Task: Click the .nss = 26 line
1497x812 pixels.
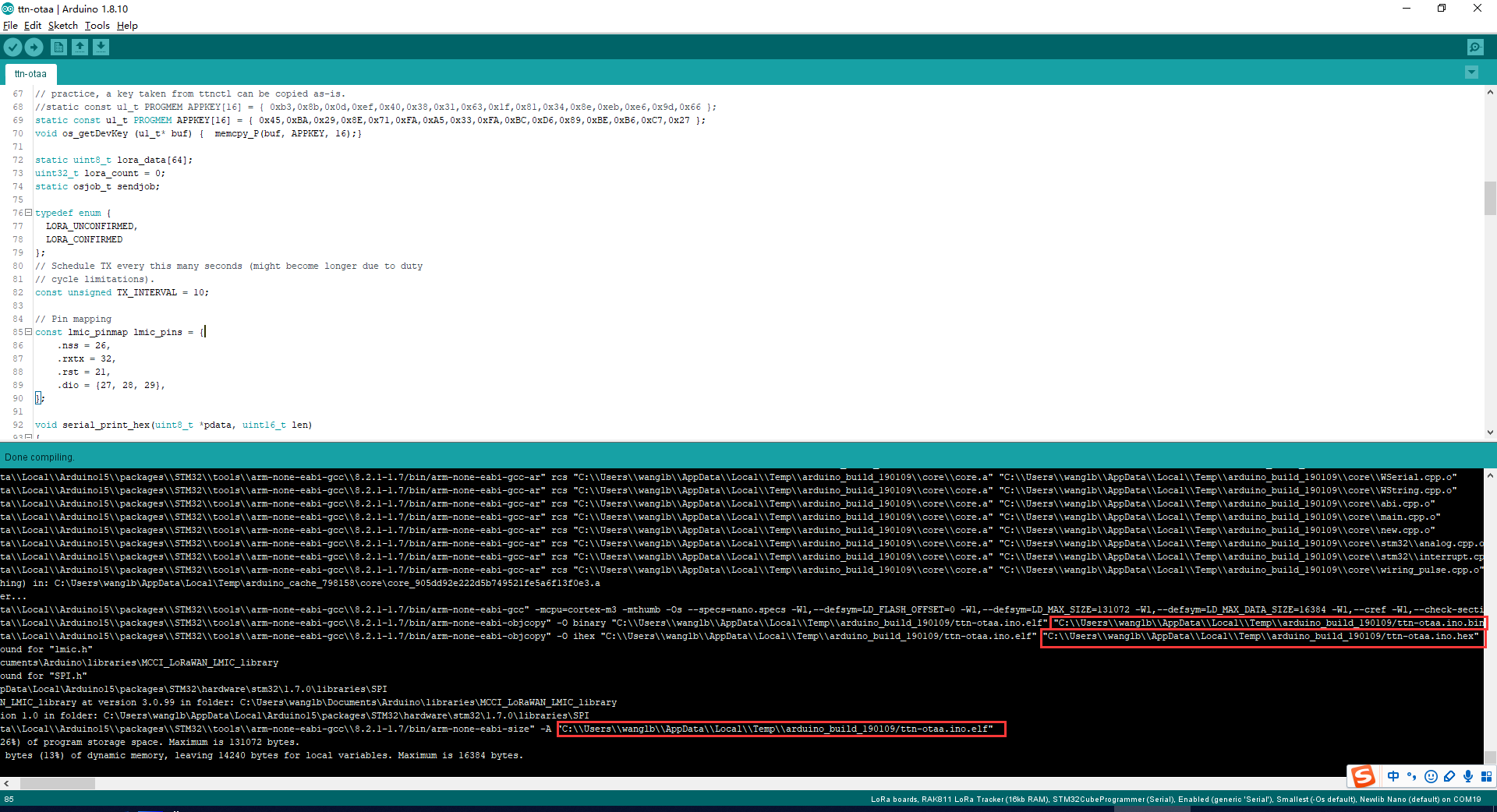Action: point(84,345)
